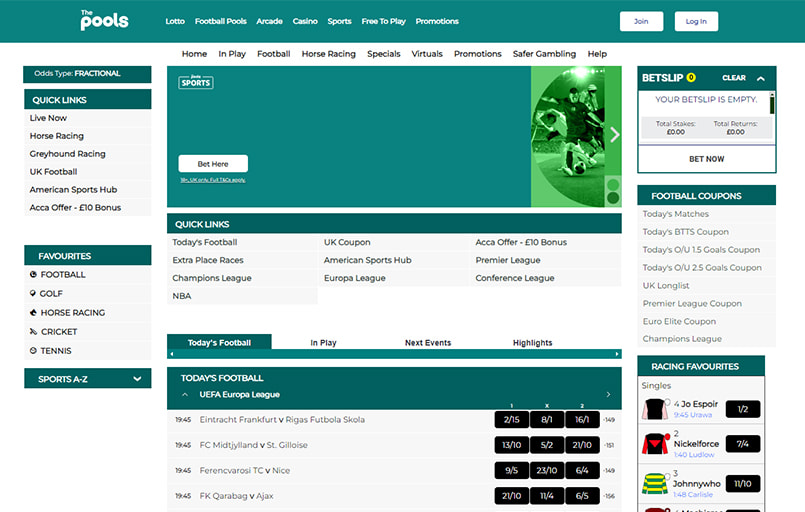The height and width of the screenshot is (512, 805).
Task: Open Europa League quick link
Action: coord(394,278)
